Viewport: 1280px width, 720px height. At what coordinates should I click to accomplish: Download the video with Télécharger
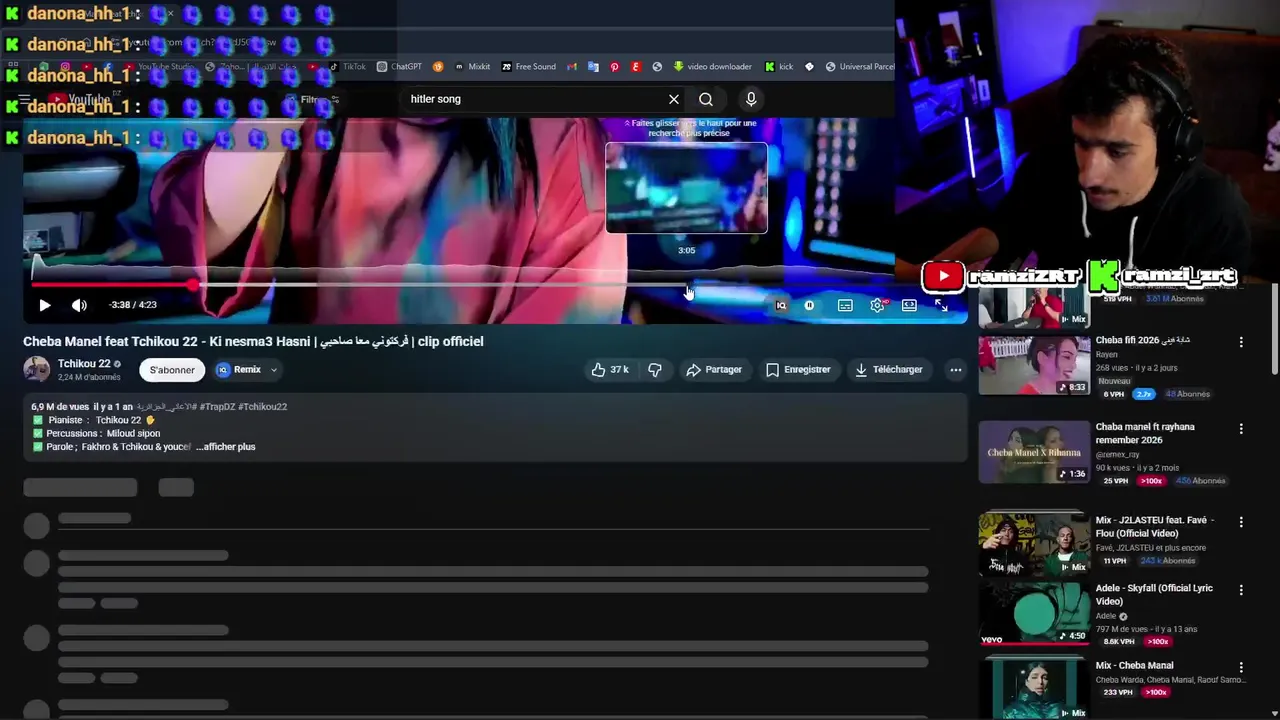click(889, 370)
